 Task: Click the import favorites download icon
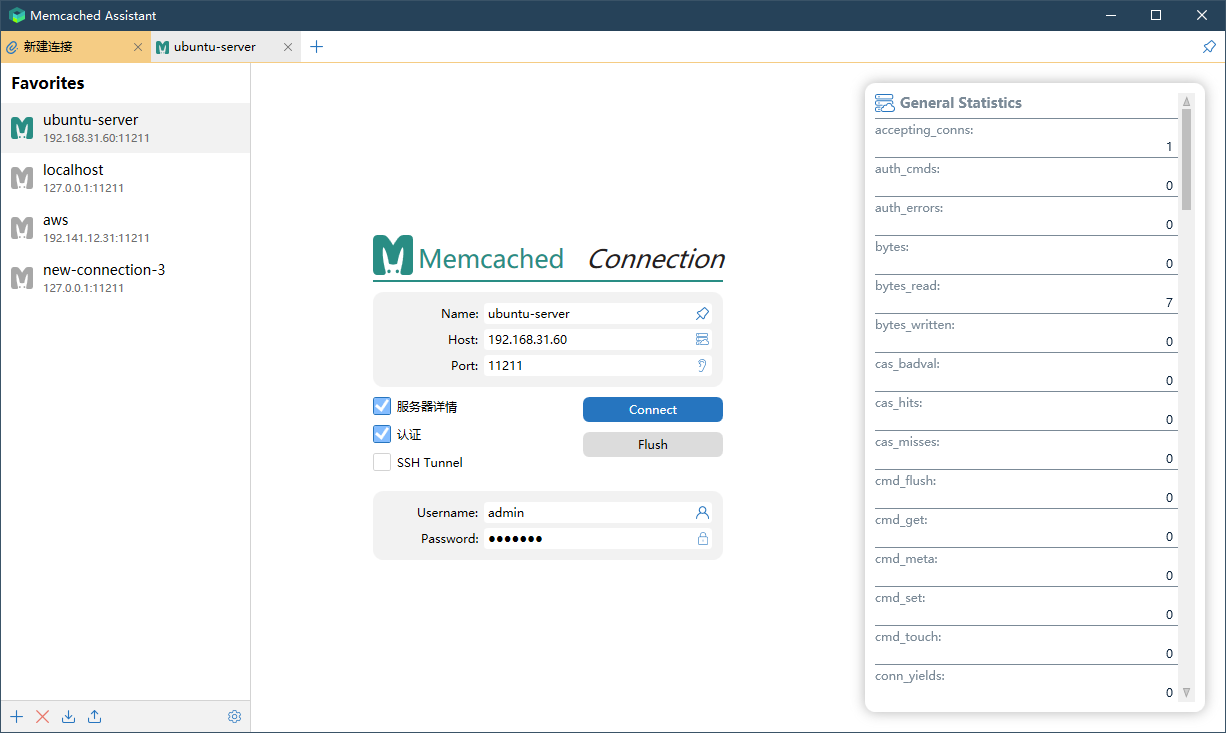tap(68, 716)
